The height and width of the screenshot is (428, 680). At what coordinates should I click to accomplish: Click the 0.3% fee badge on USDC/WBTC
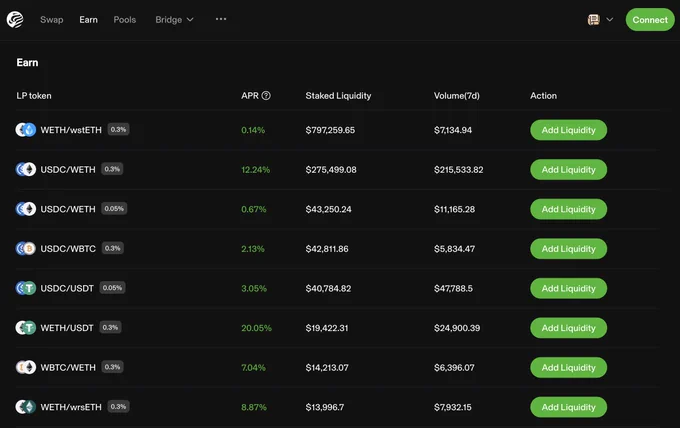[x=113, y=248]
